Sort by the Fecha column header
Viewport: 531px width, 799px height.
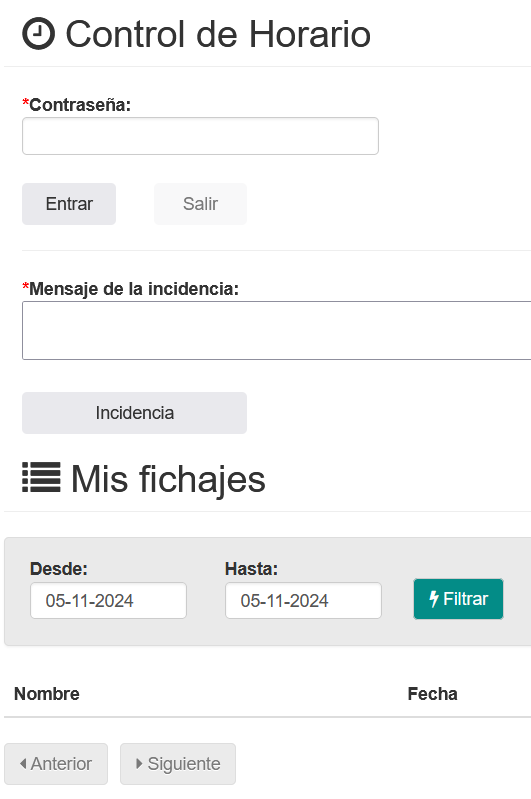pos(432,694)
